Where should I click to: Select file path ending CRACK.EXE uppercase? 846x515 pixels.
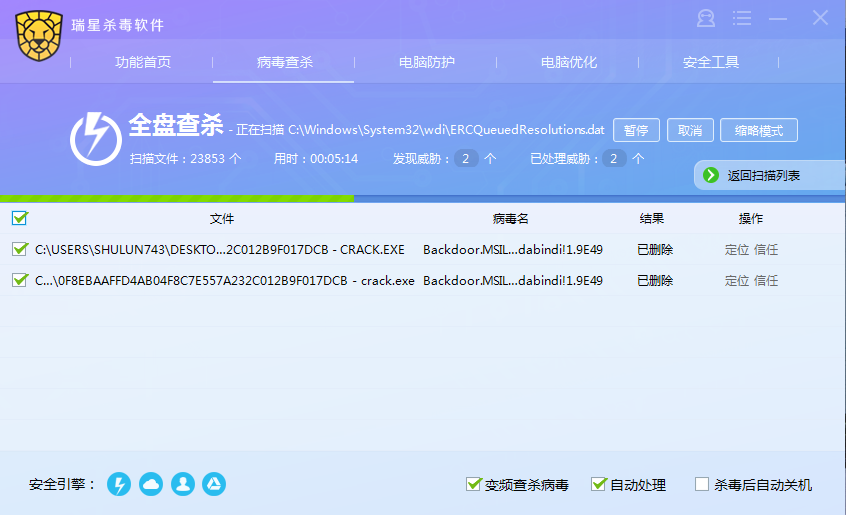(220, 250)
